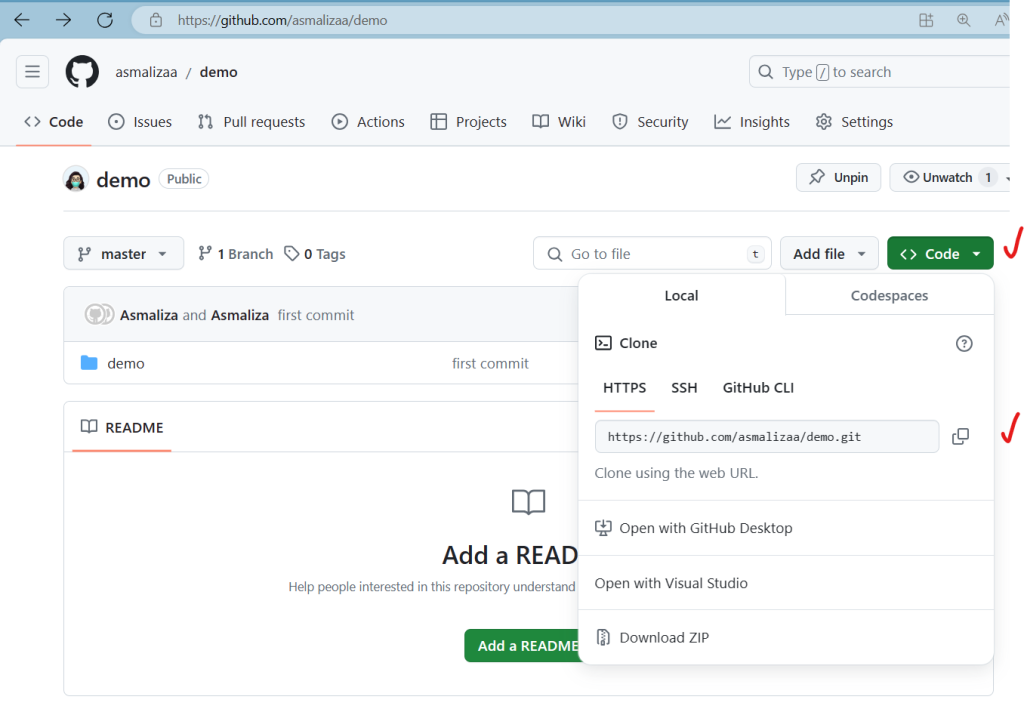Open the Issues repository tab
The width and height of the screenshot is (1024, 712).
(140, 122)
